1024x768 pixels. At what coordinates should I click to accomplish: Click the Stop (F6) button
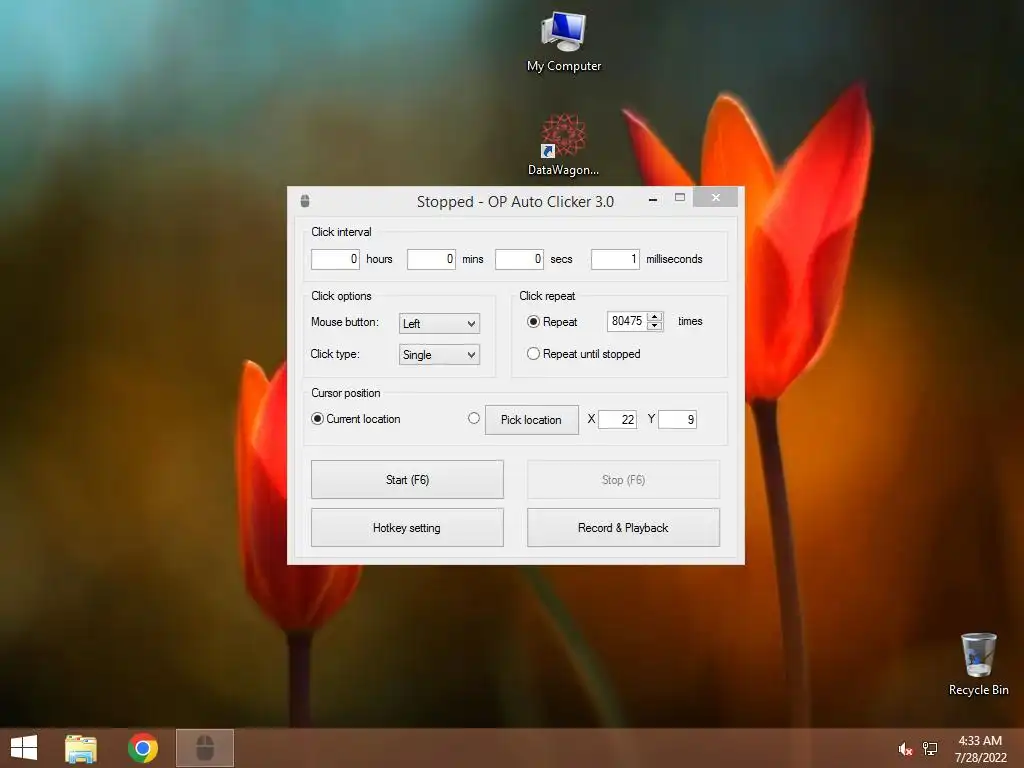click(x=624, y=480)
